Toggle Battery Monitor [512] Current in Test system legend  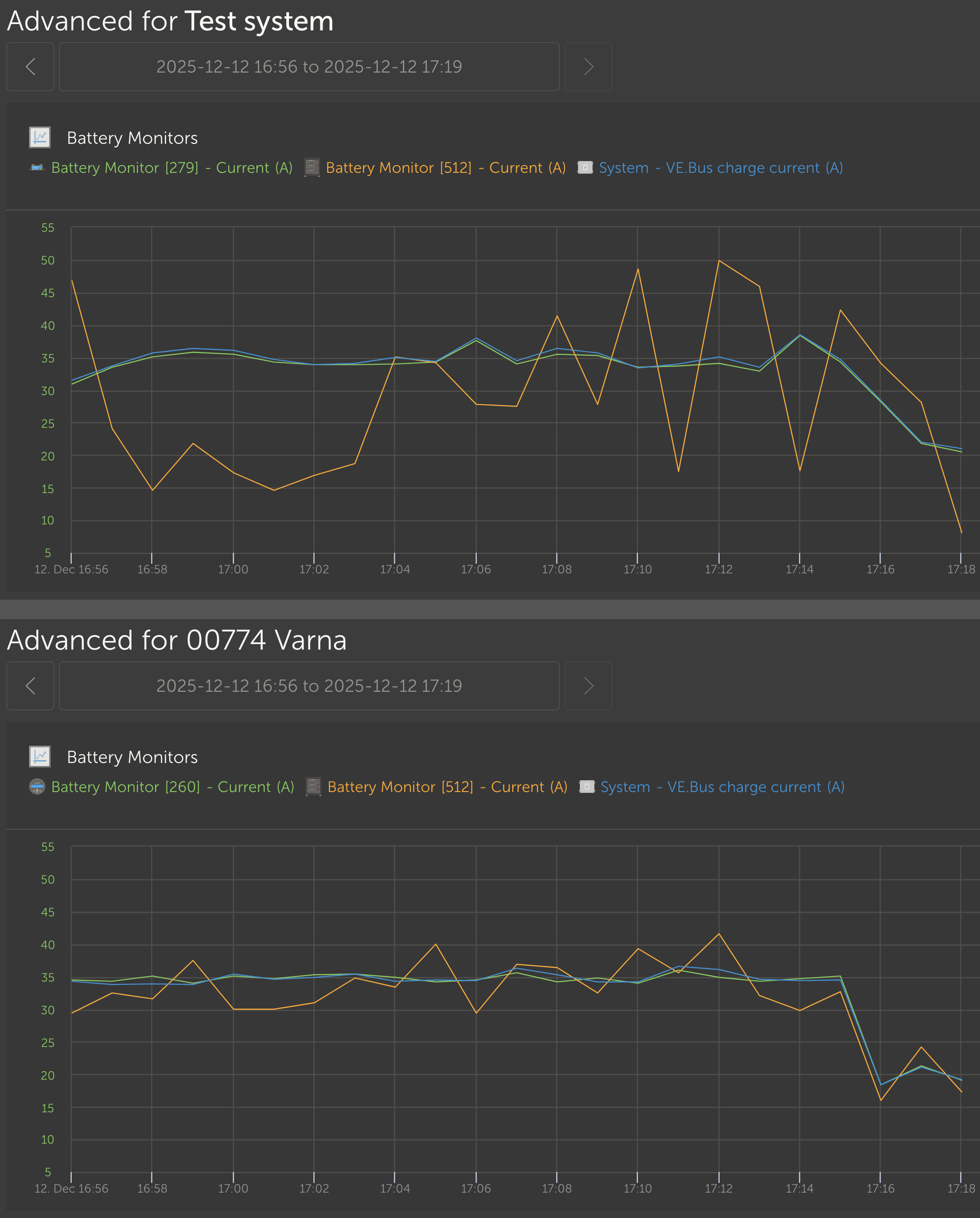click(446, 168)
